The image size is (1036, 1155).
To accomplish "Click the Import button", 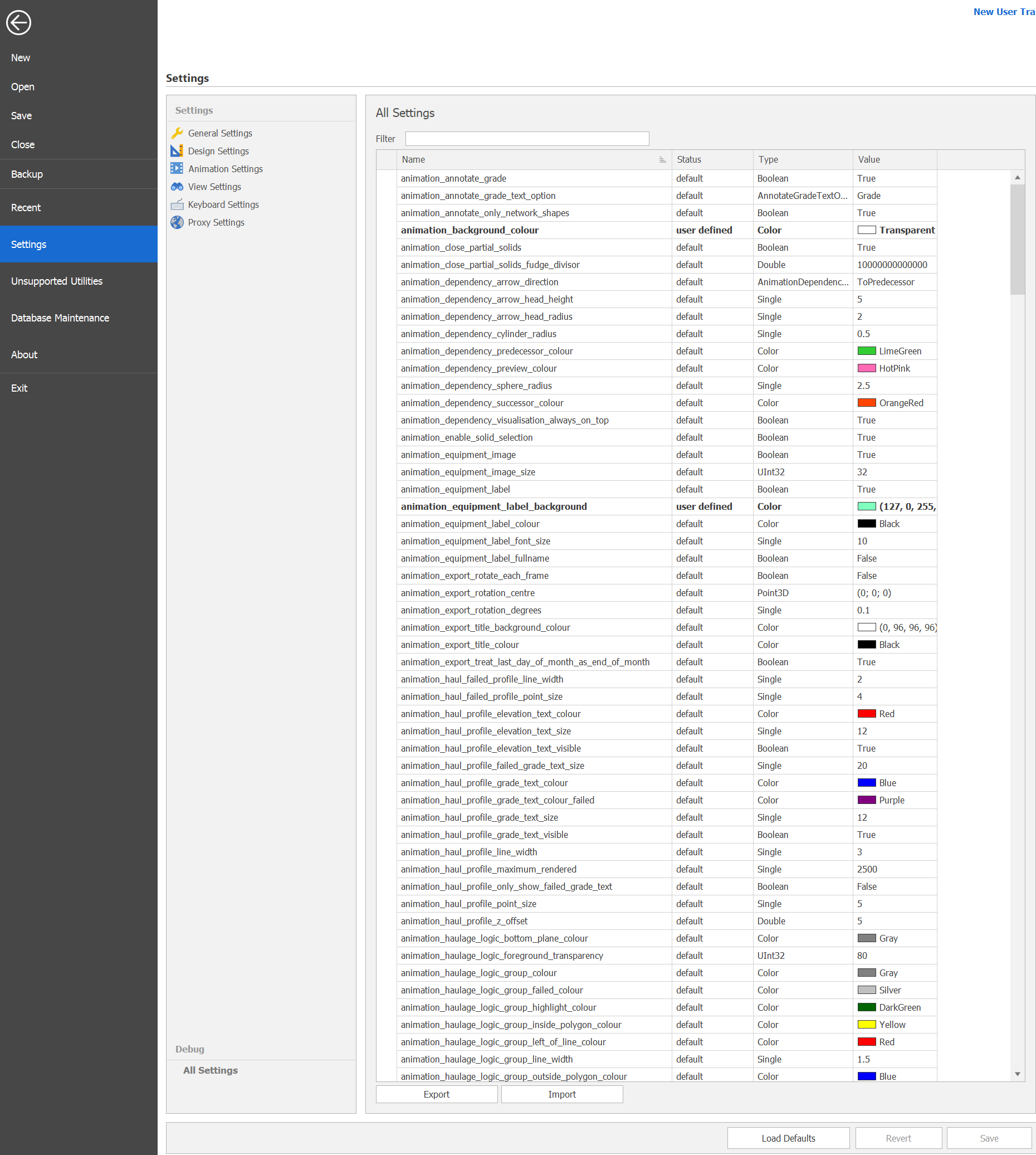I will tap(561, 1094).
